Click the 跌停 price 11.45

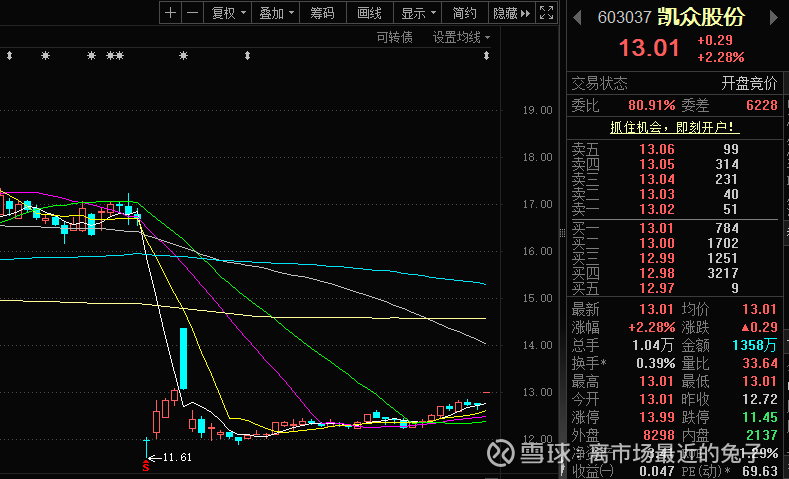click(x=760, y=418)
